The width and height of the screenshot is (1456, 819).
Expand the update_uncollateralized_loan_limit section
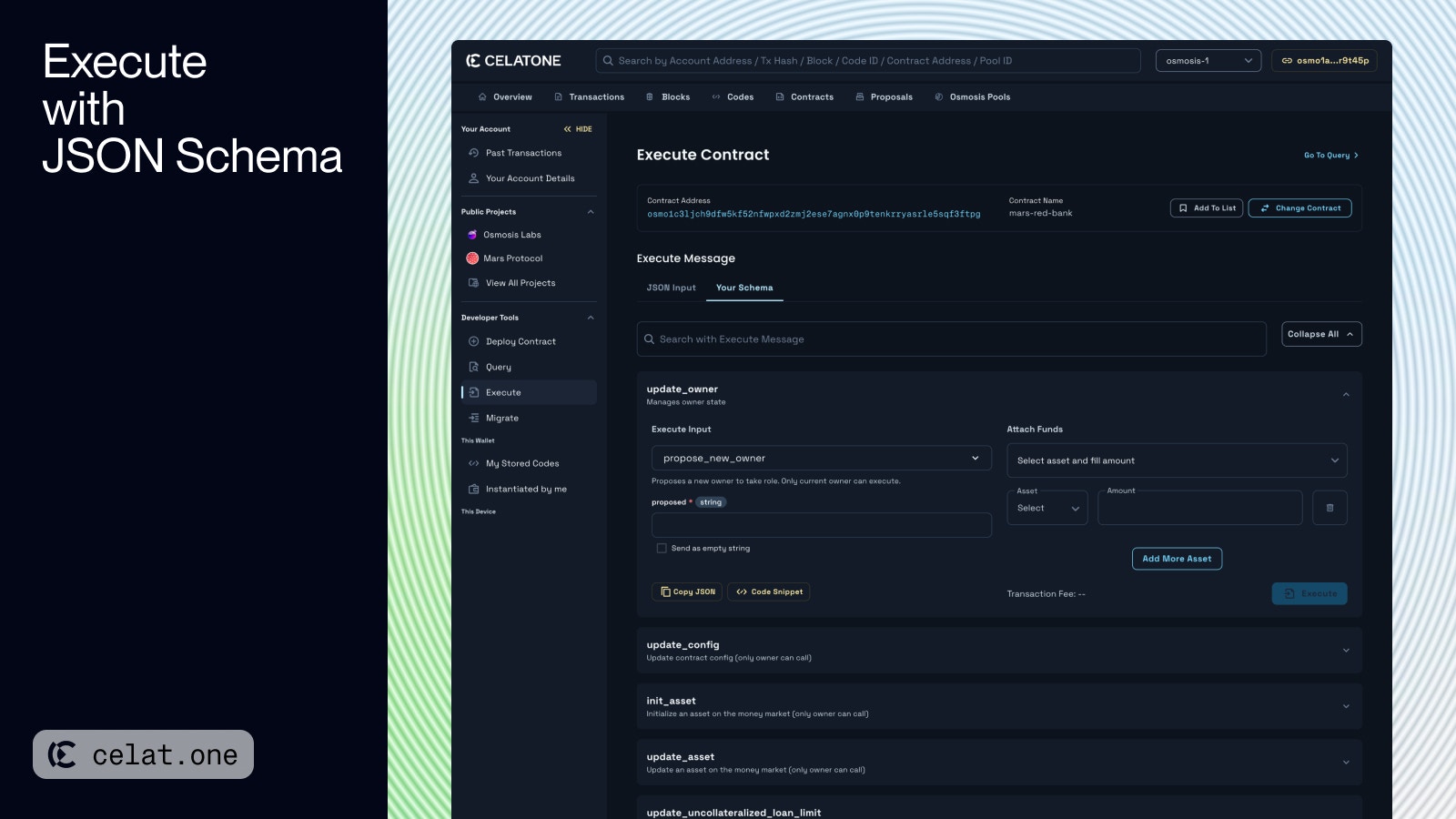(x=999, y=808)
